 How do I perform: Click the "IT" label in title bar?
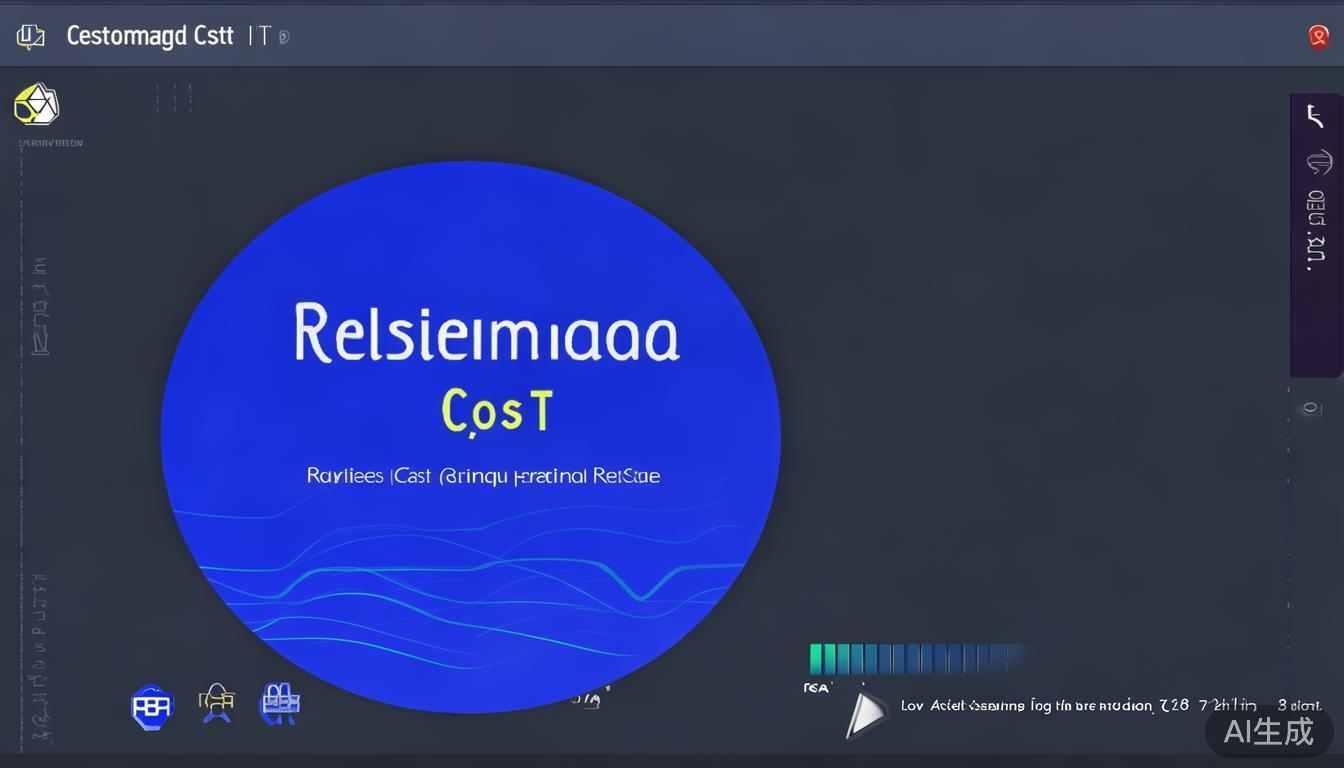coord(259,36)
